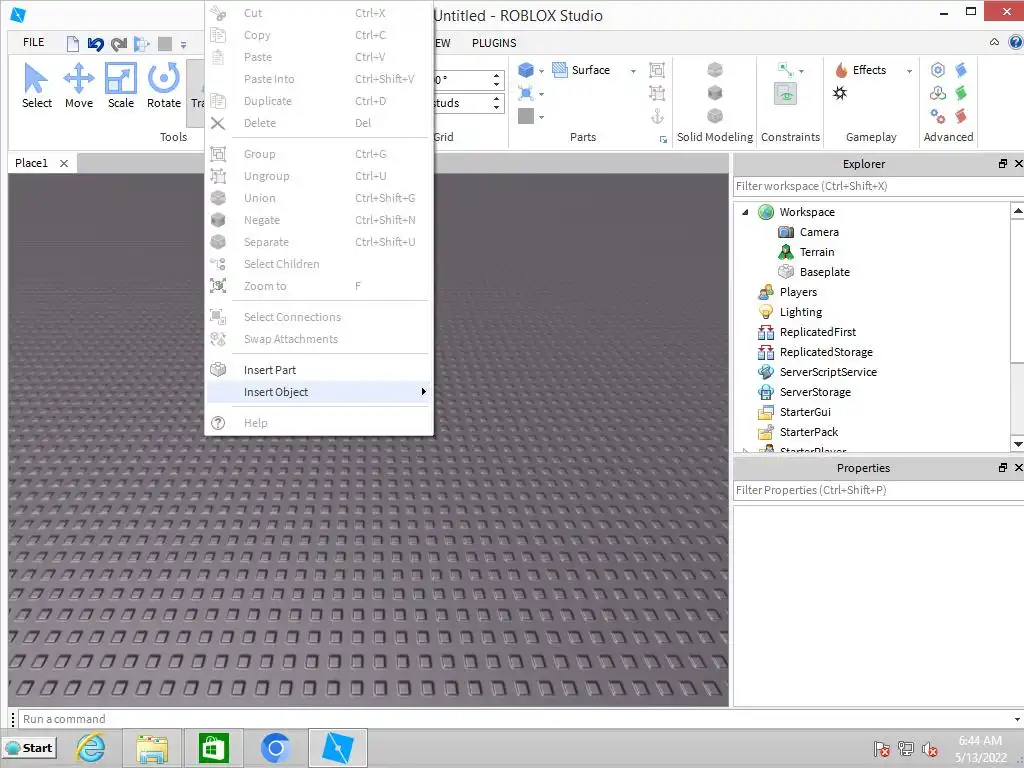This screenshot has height=768, width=1024.
Task: Stop the play test from quick access
Action: [165, 44]
